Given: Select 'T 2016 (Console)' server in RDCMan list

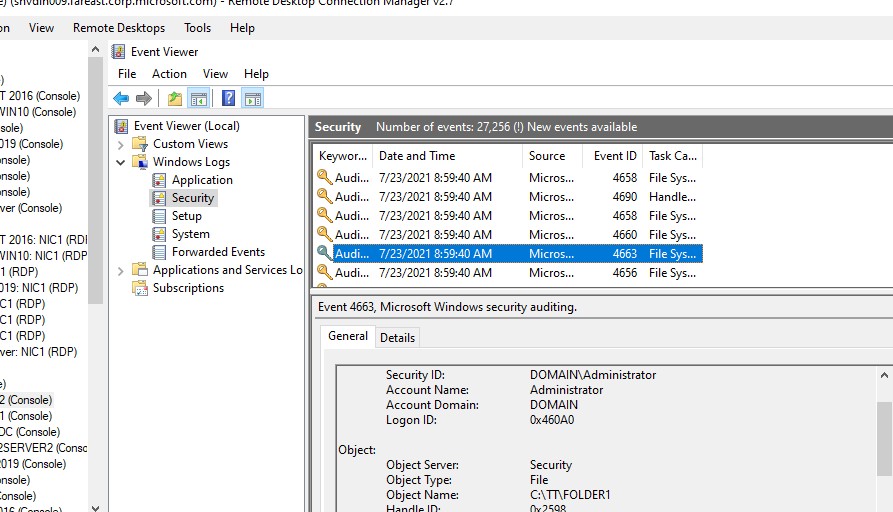Looking at the screenshot, I should coord(40,96).
